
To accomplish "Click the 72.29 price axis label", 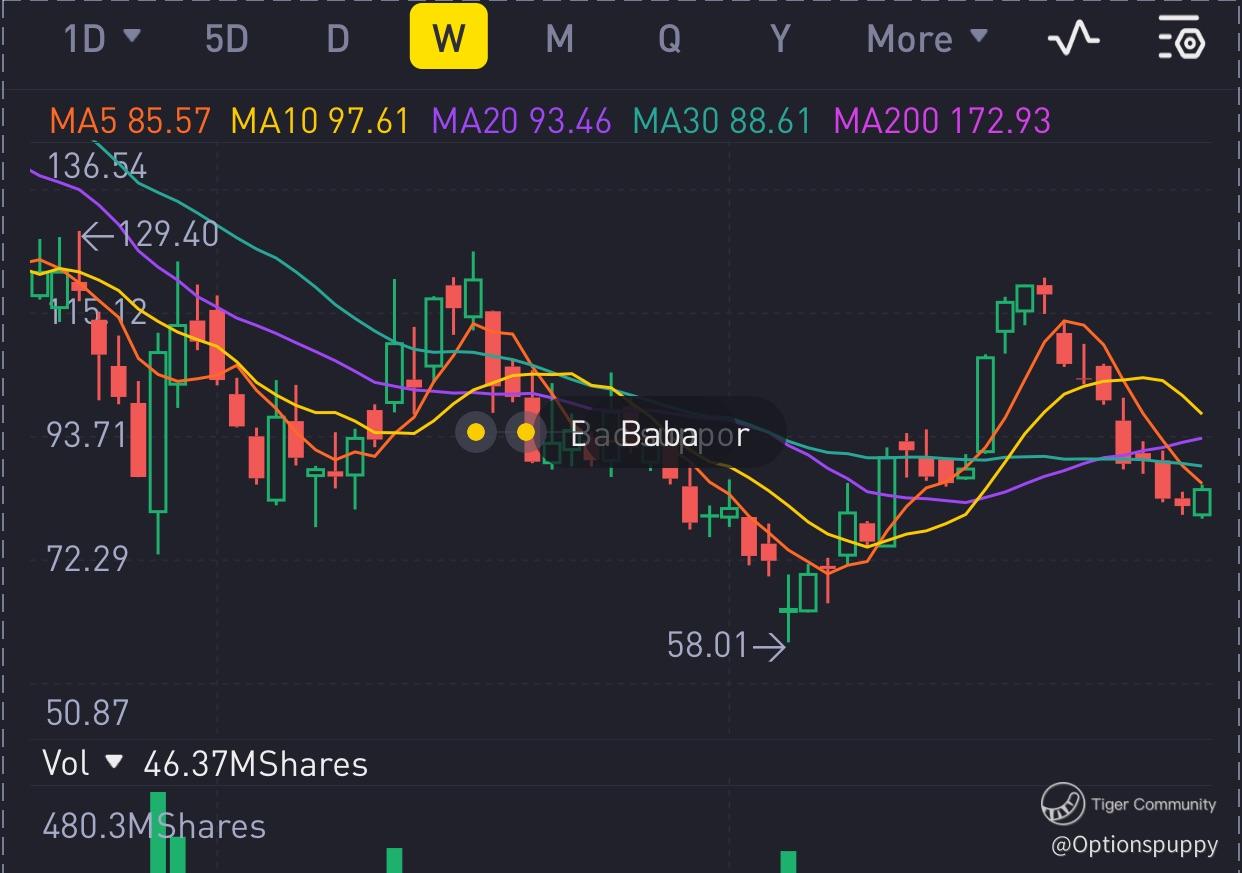I will (x=88, y=558).
